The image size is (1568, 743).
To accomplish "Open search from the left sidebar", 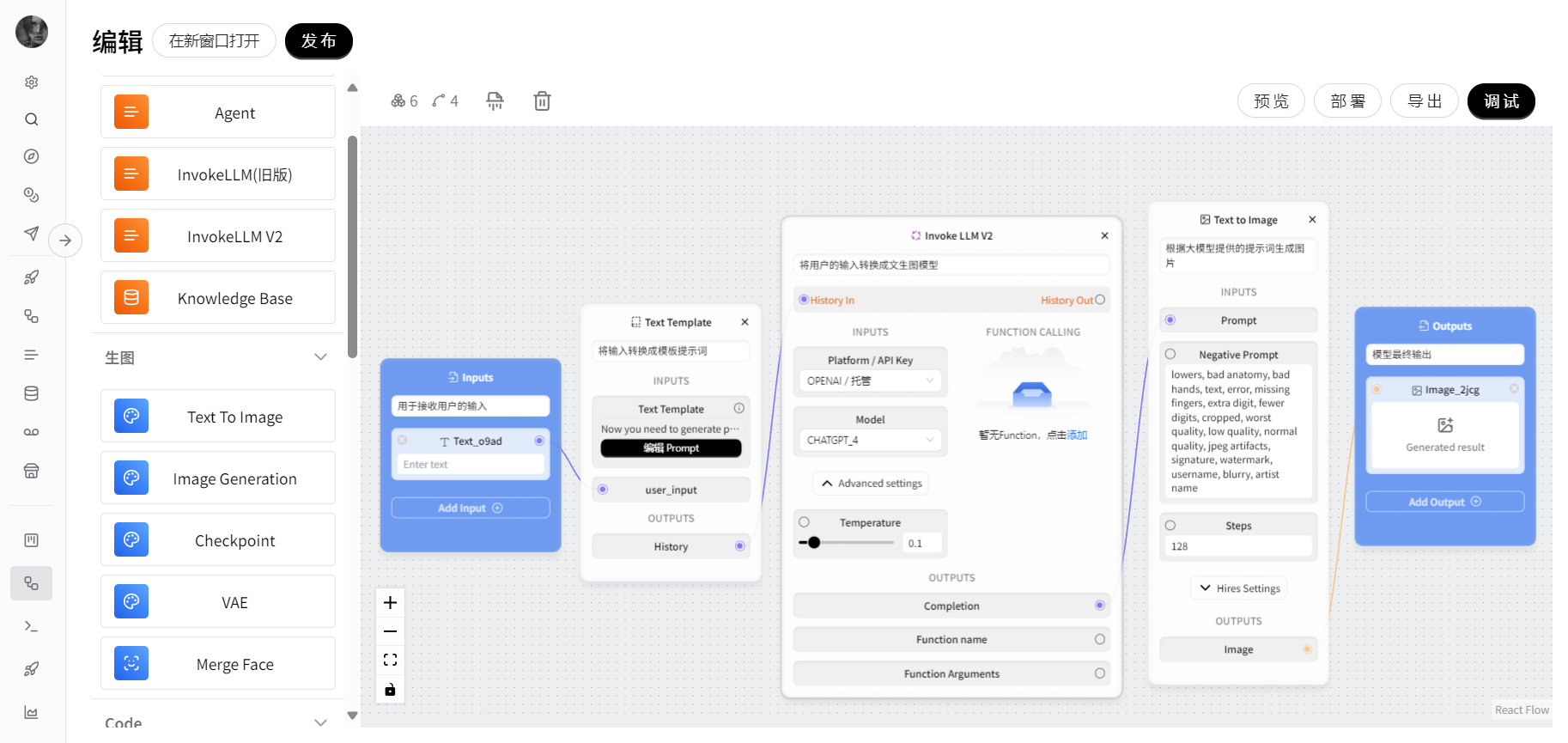I will point(32,119).
